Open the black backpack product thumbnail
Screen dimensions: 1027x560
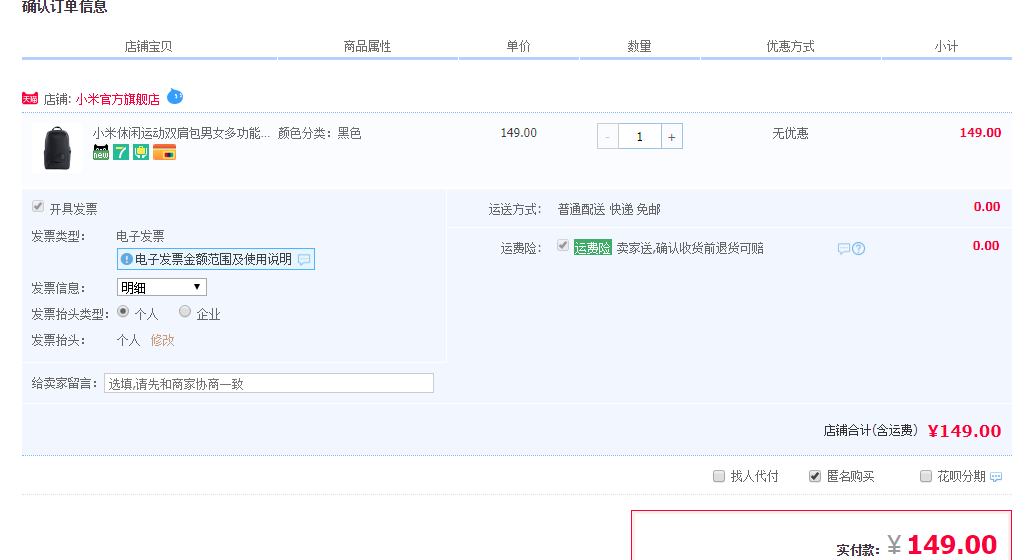(x=57, y=148)
